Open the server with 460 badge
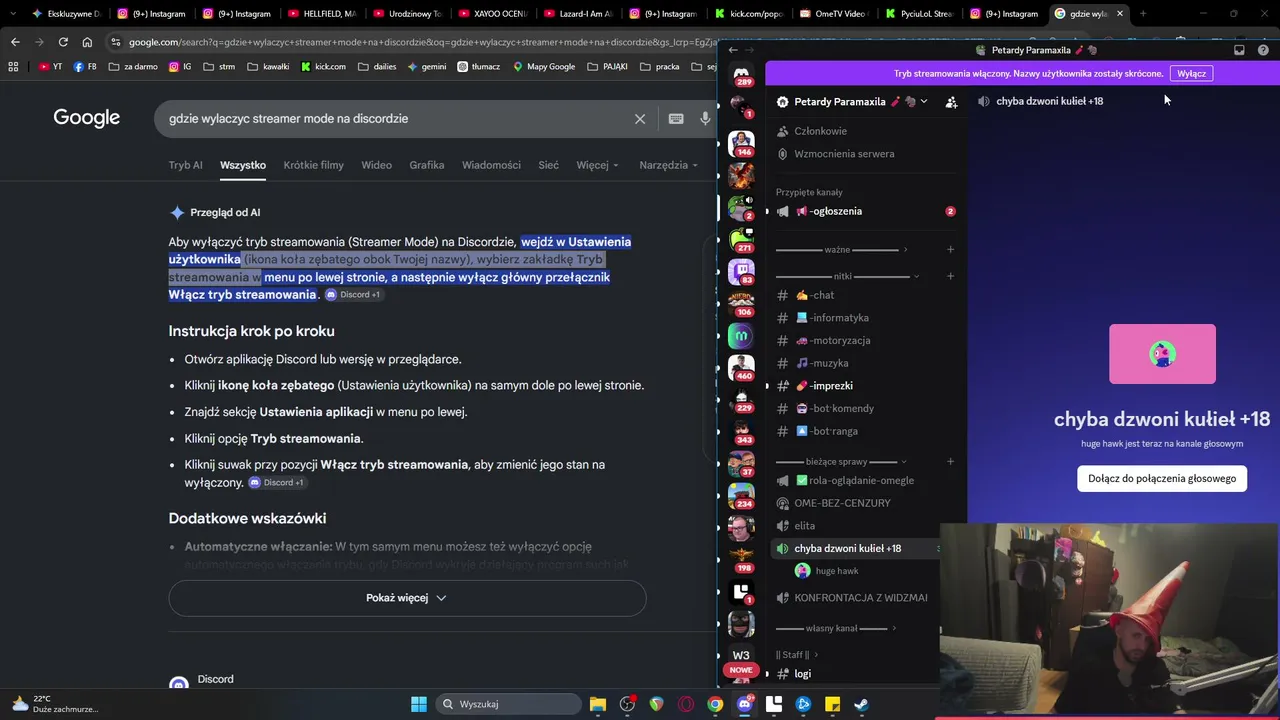1280x720 pixels. pyautogui.click(x=741, y=367)
